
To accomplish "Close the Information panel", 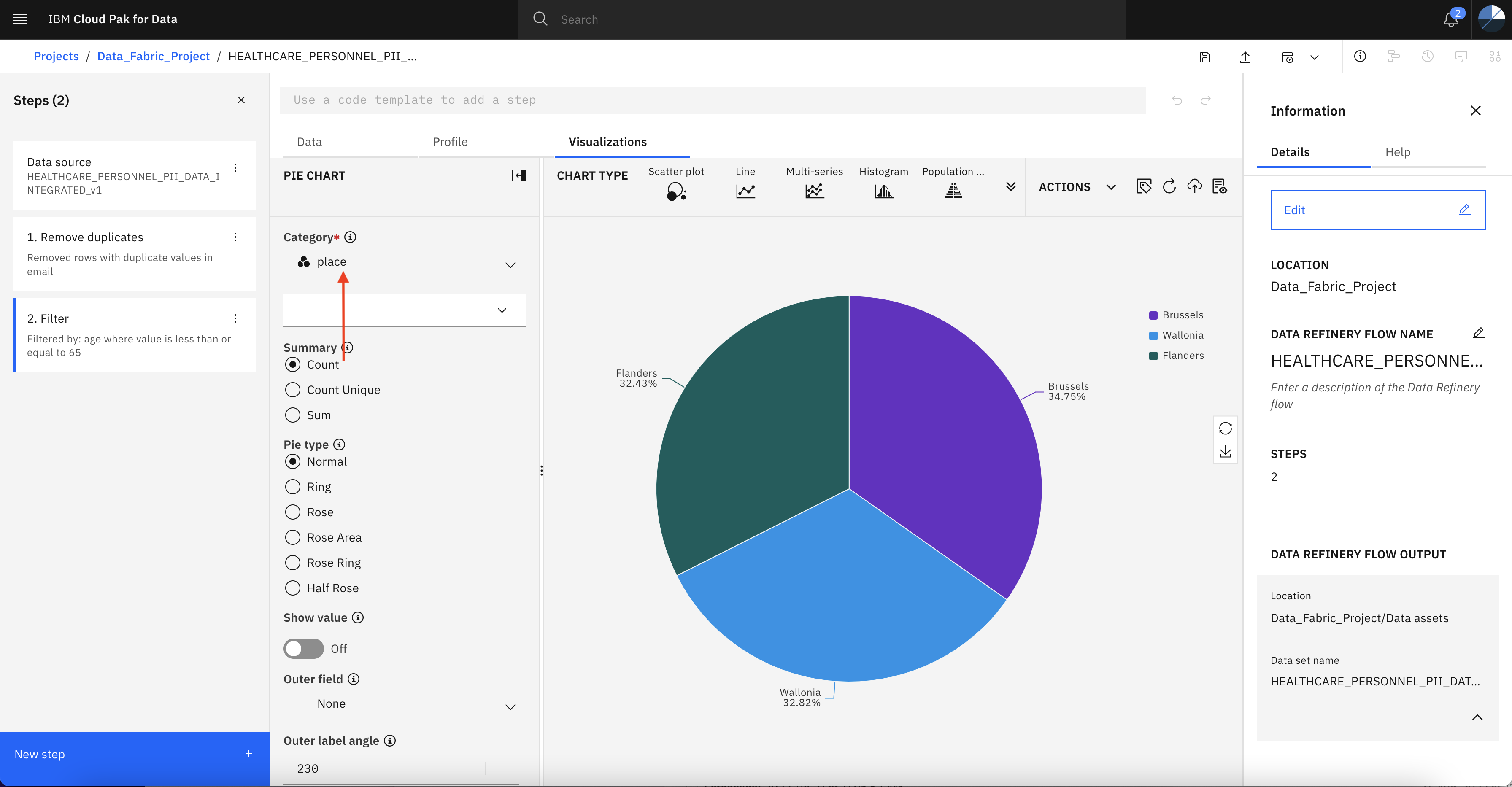I will (1476, 111).
